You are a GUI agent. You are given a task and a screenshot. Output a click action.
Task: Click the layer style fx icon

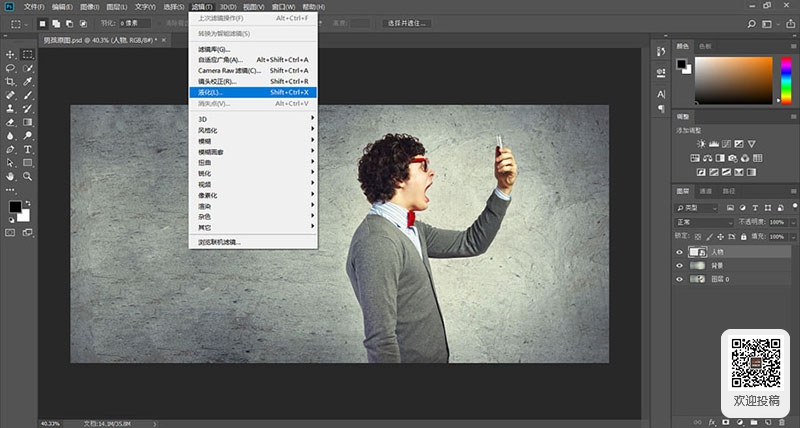(x=712, y=422)
